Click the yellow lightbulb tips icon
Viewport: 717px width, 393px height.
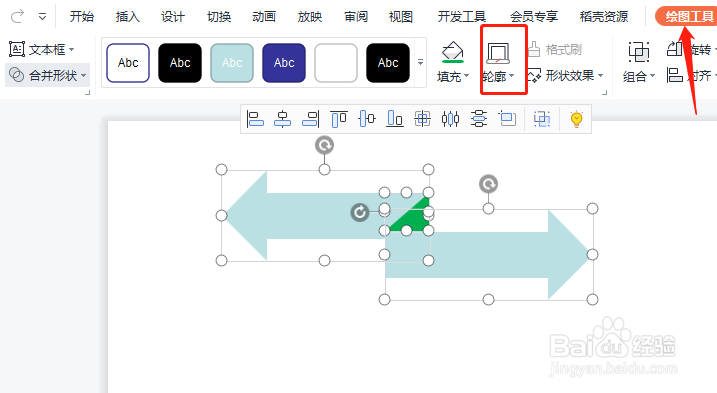(x=577, y=119)
